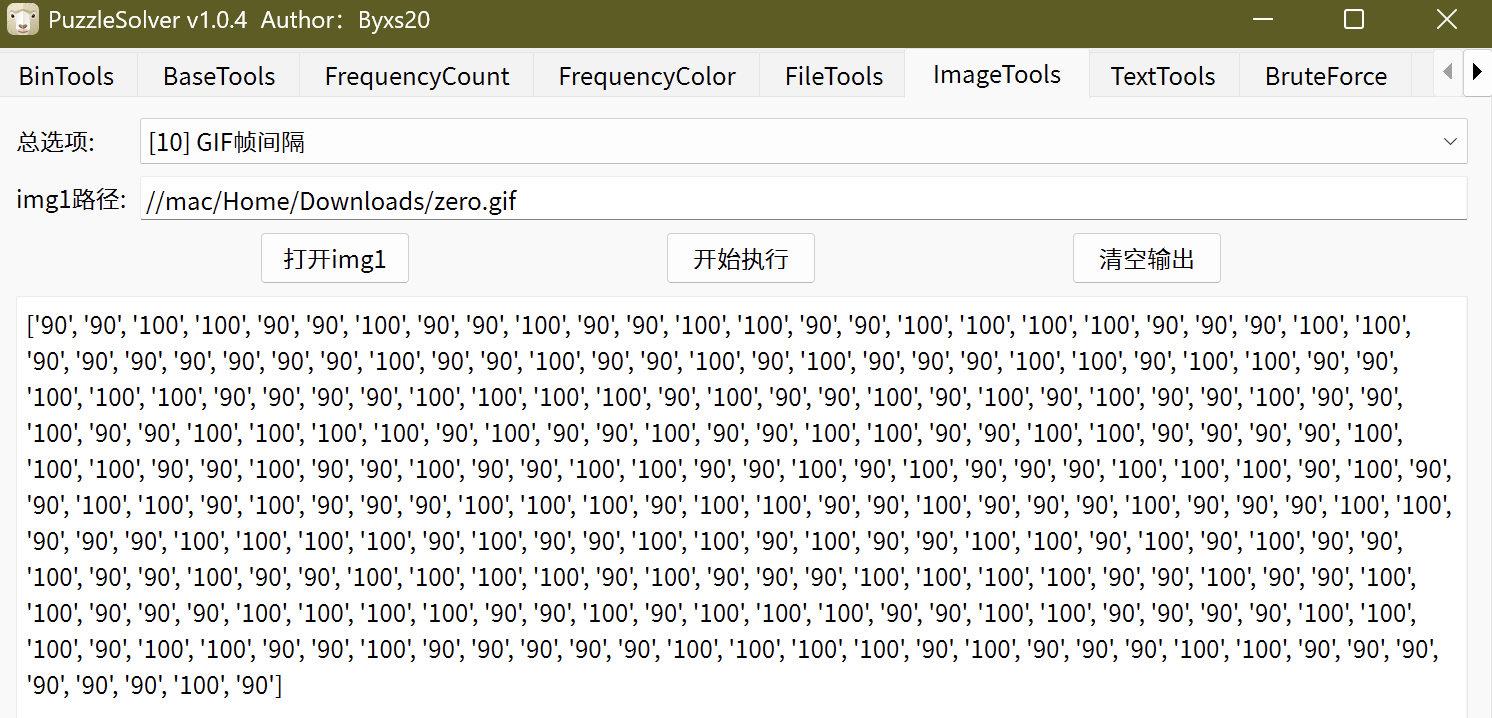Open the BaseTools tab

(x=219, y=77)
